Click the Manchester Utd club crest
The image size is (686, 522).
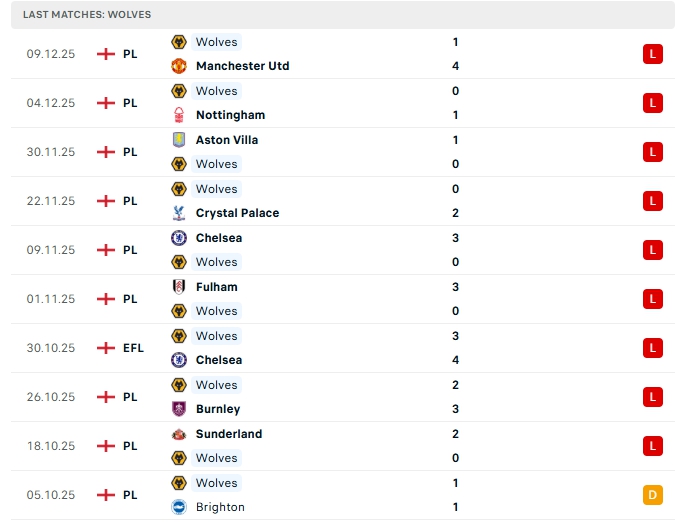(x=179, y=66)
